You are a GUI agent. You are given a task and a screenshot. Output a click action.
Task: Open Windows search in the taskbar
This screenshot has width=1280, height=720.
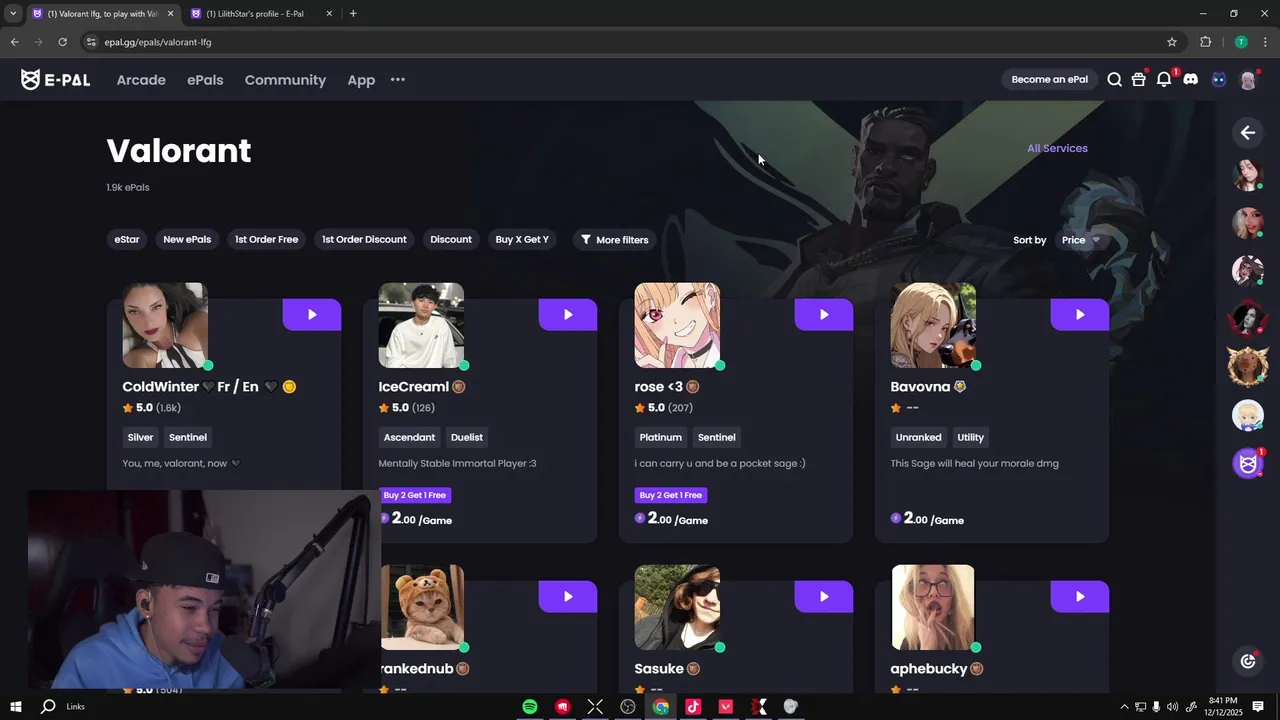click(x=47, y=707)
